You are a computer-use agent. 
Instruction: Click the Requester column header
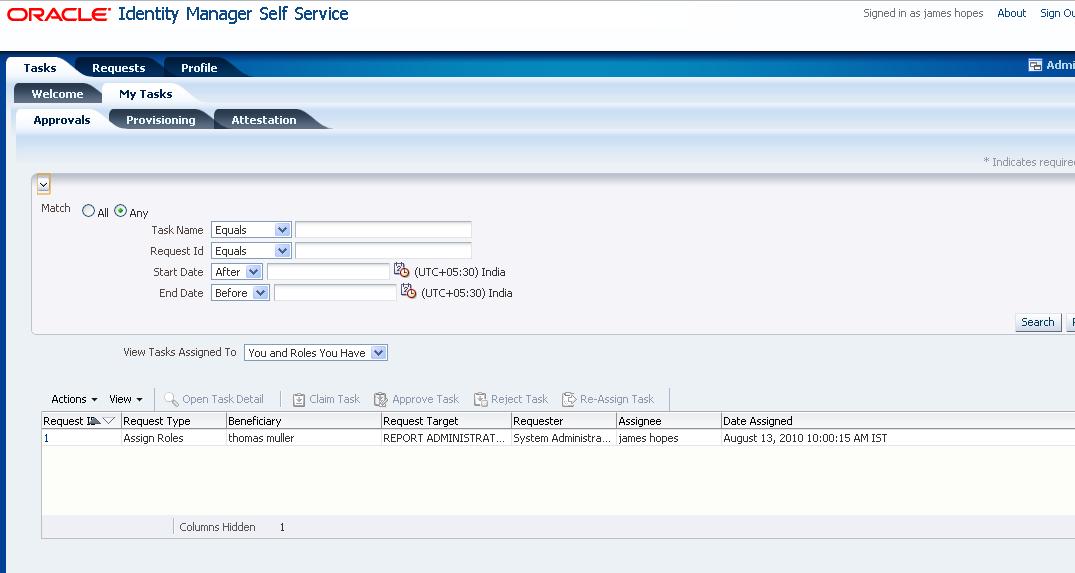[564, 421]
